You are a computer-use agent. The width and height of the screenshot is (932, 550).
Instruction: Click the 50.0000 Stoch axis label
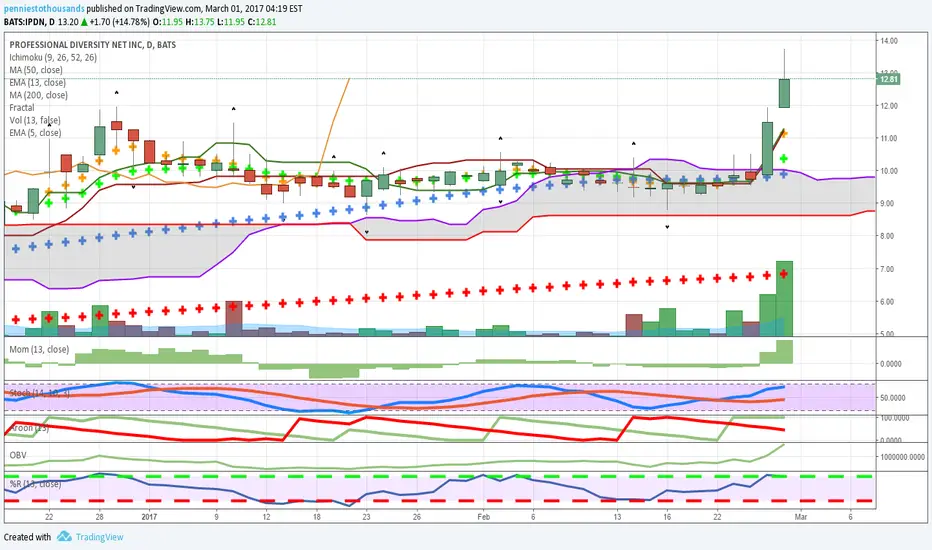pyautogui.click(x=893, y=398)
